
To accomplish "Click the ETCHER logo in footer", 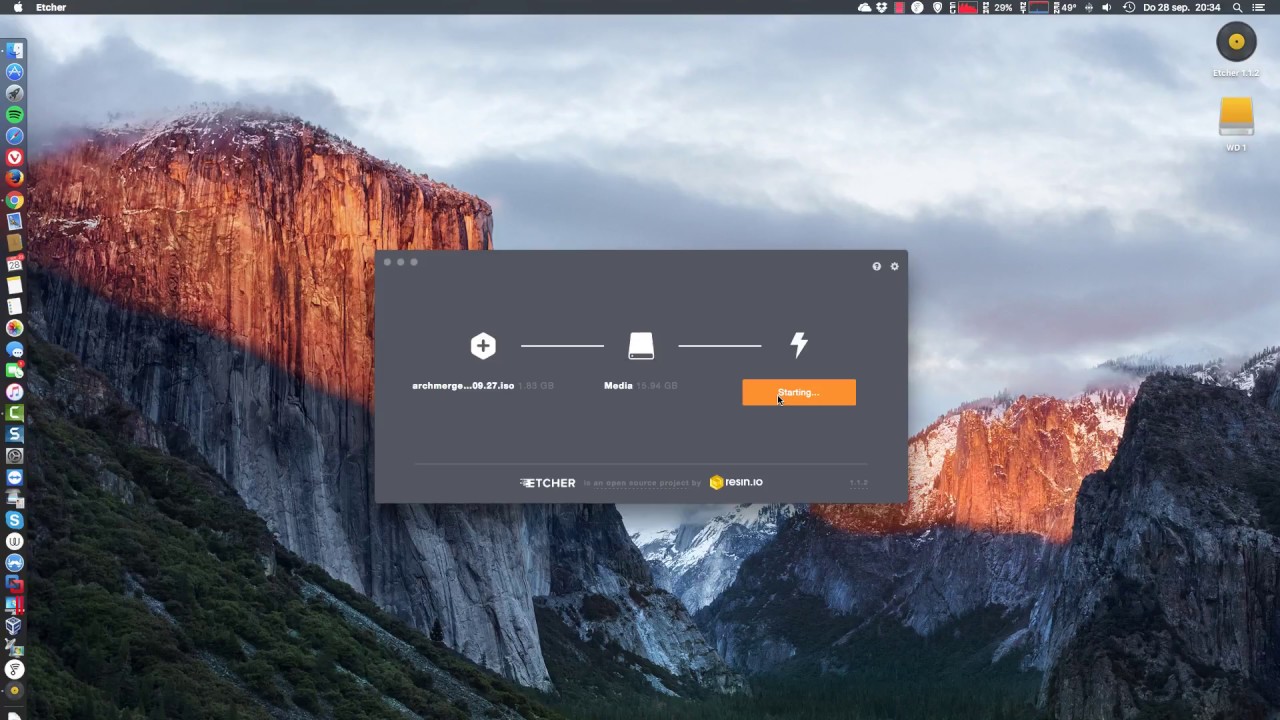I will (x=548, y=483).
